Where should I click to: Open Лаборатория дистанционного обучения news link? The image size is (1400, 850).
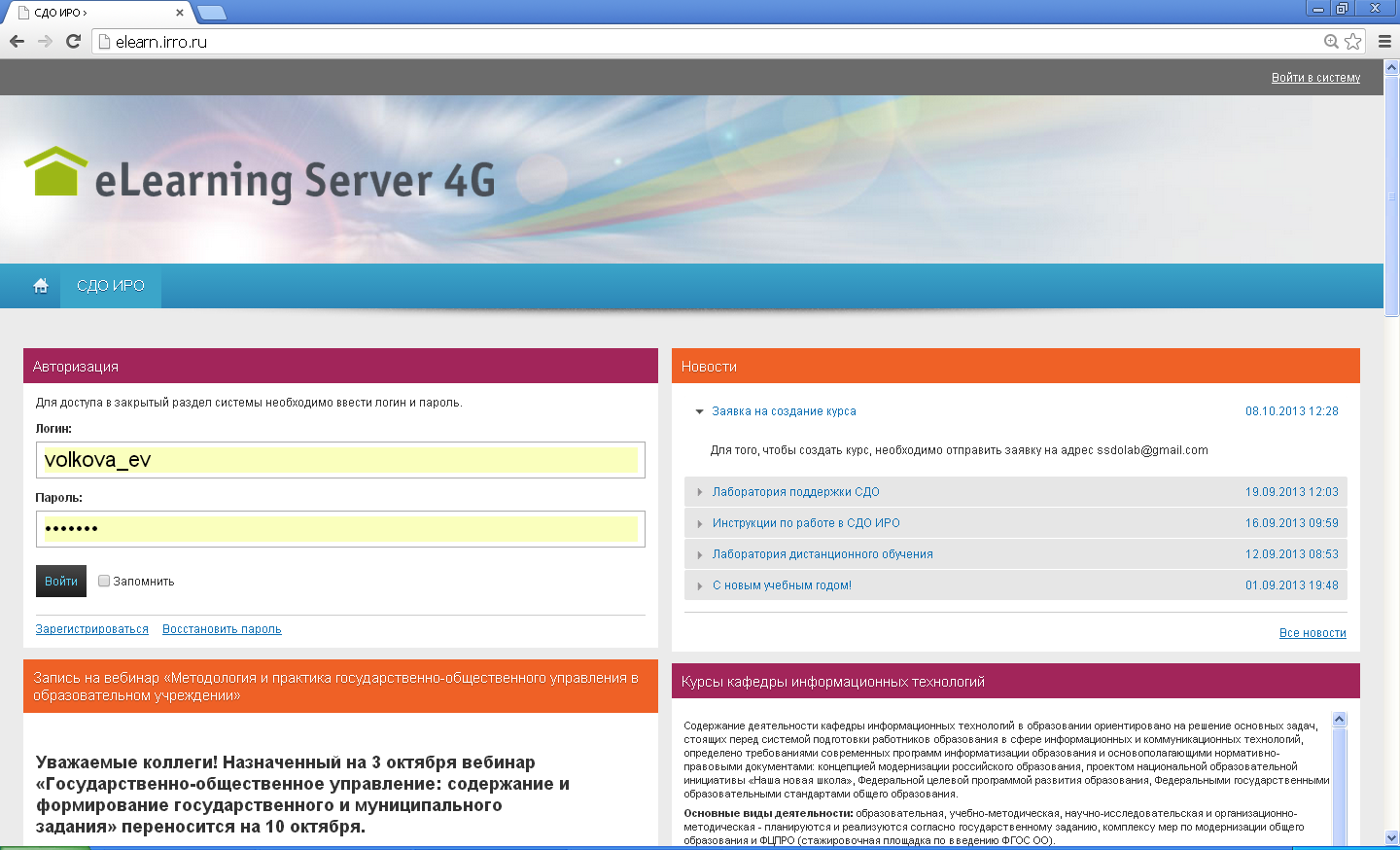[822, 554]
